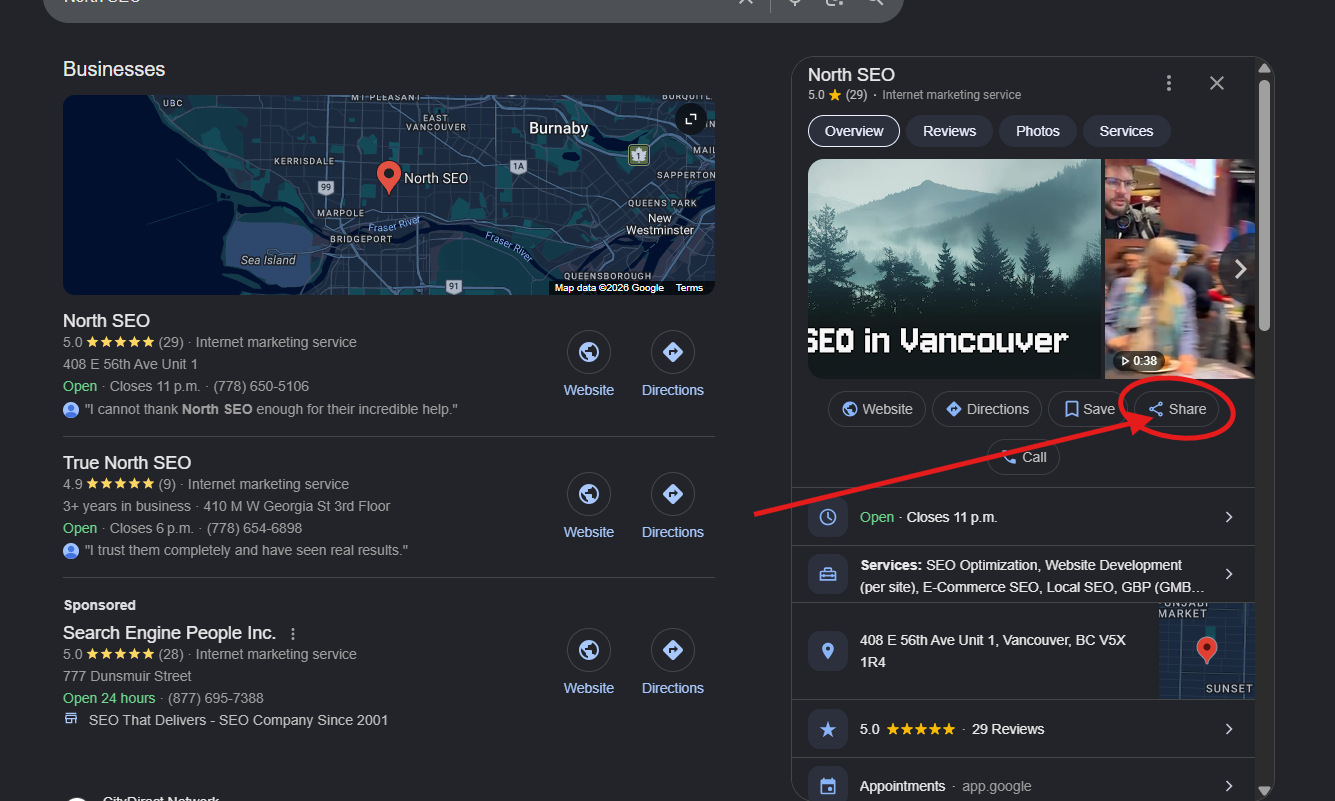Show next photo with carousel arrow

(1240, 269)
